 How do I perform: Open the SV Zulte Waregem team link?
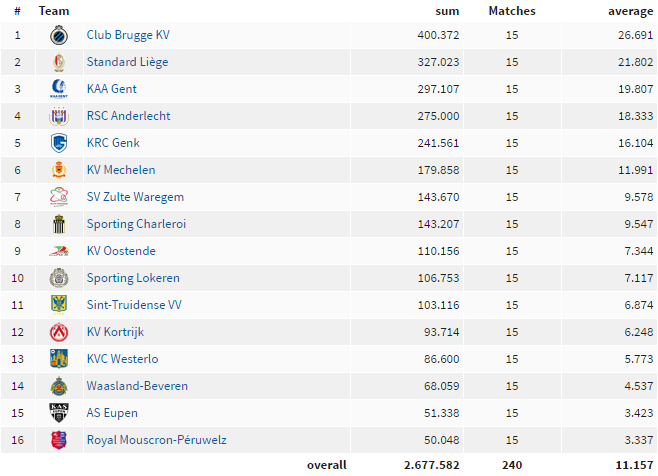(135, 197)
